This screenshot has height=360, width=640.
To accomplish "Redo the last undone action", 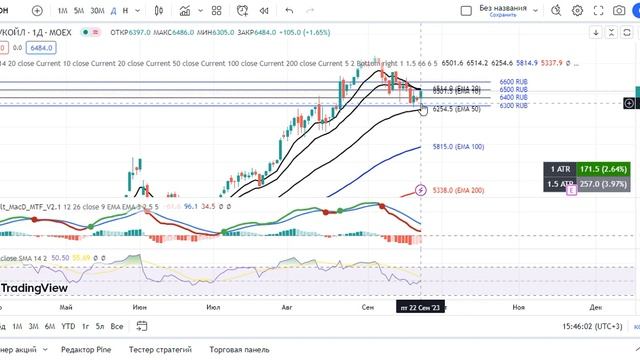I will (x=310, y=11).
